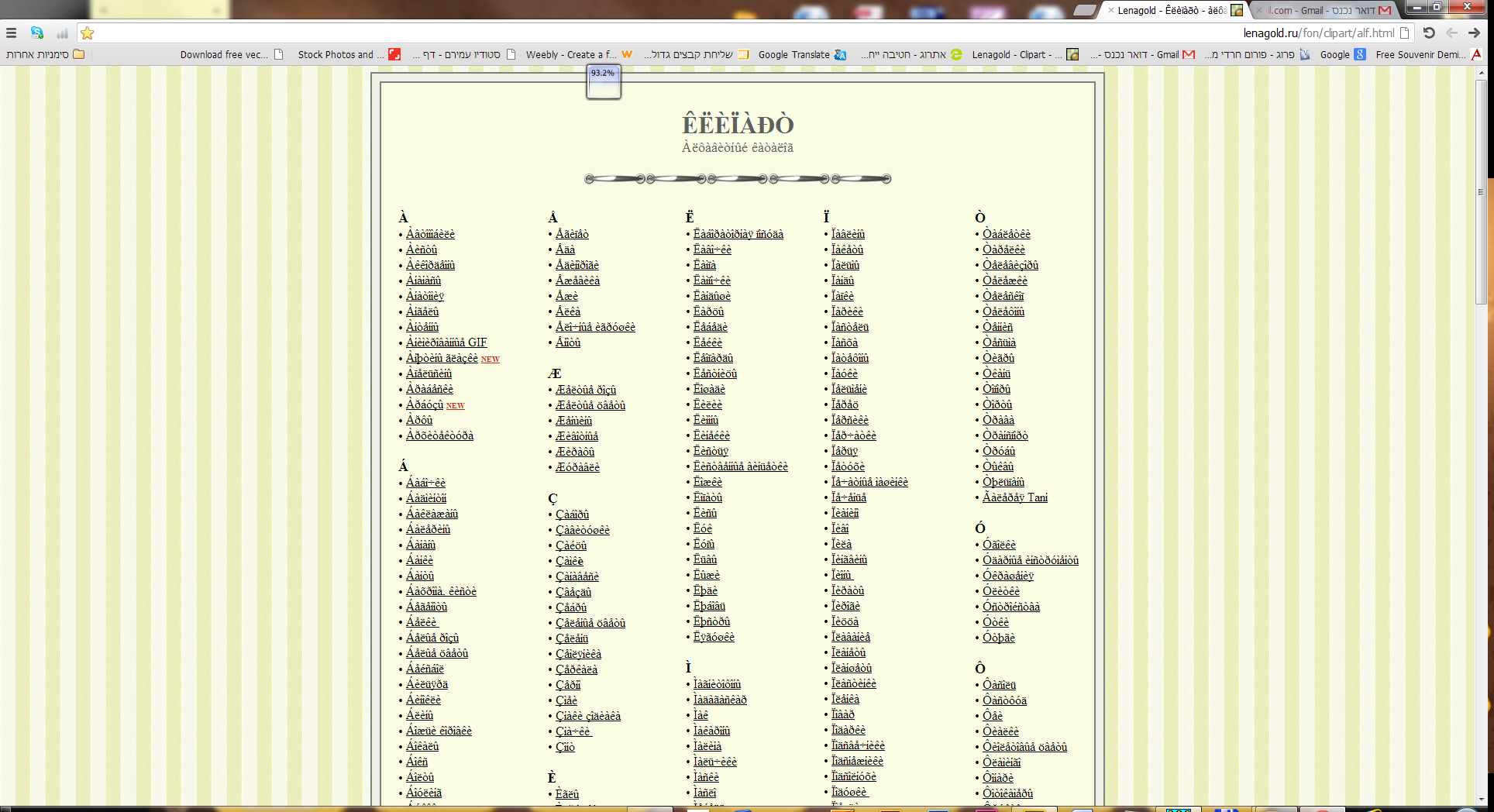This screenshot has height=812, width=1494.
Task: Bookmark this page with the star icon
Action: [88, 33]
